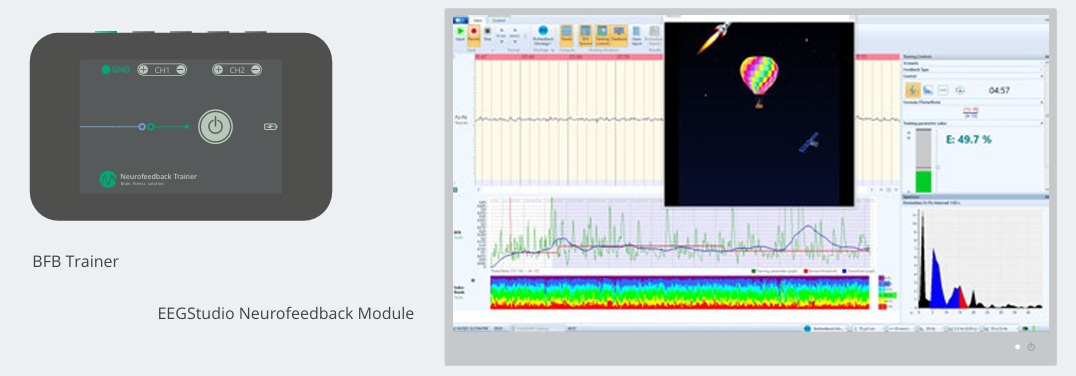This screenshot has height=376, width=1076.
Task: Toggle the EEG Spectra window button
Action: pyautogui.click(x=585, y=36)
